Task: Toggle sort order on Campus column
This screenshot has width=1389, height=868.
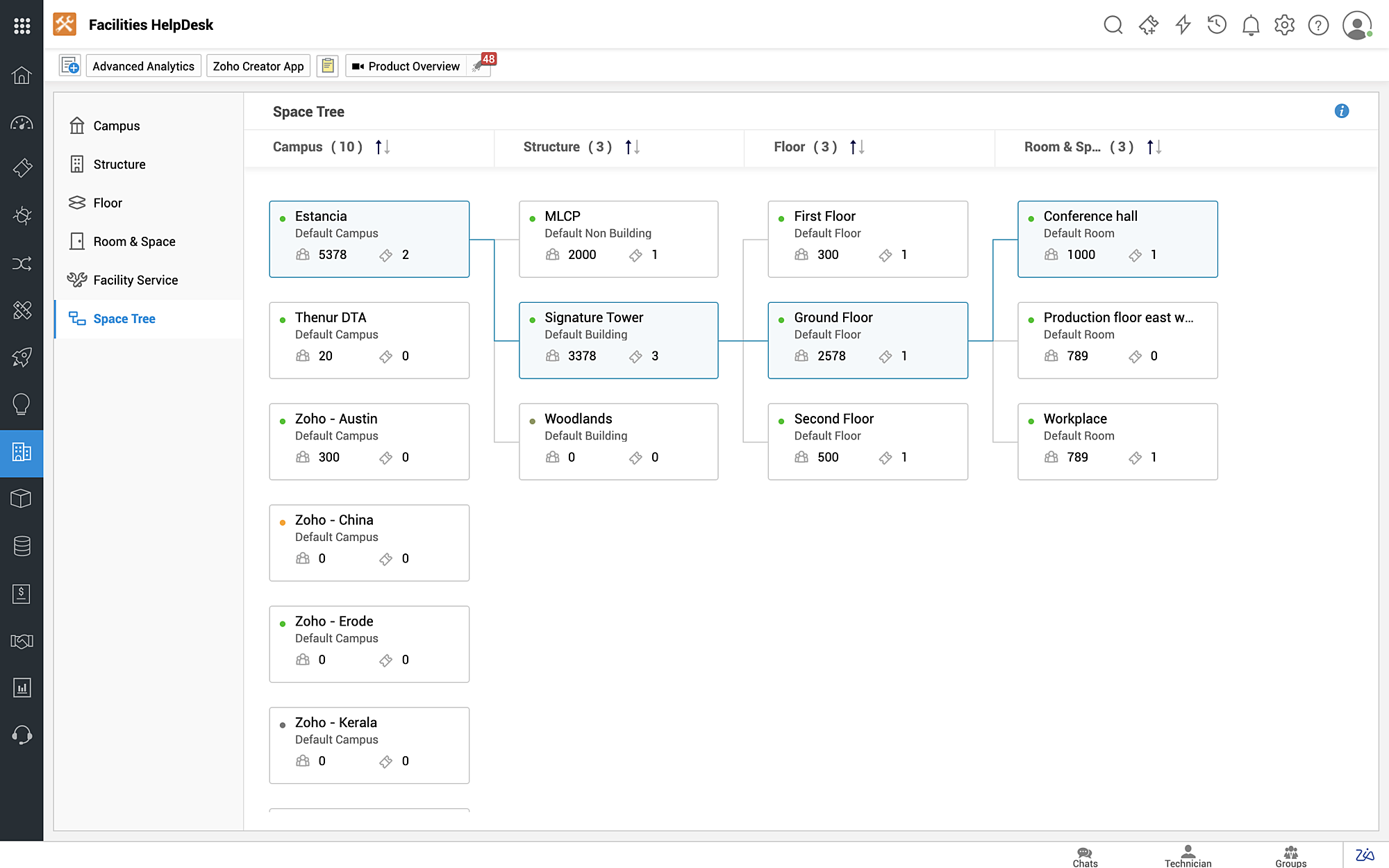Action: point(381,148)
